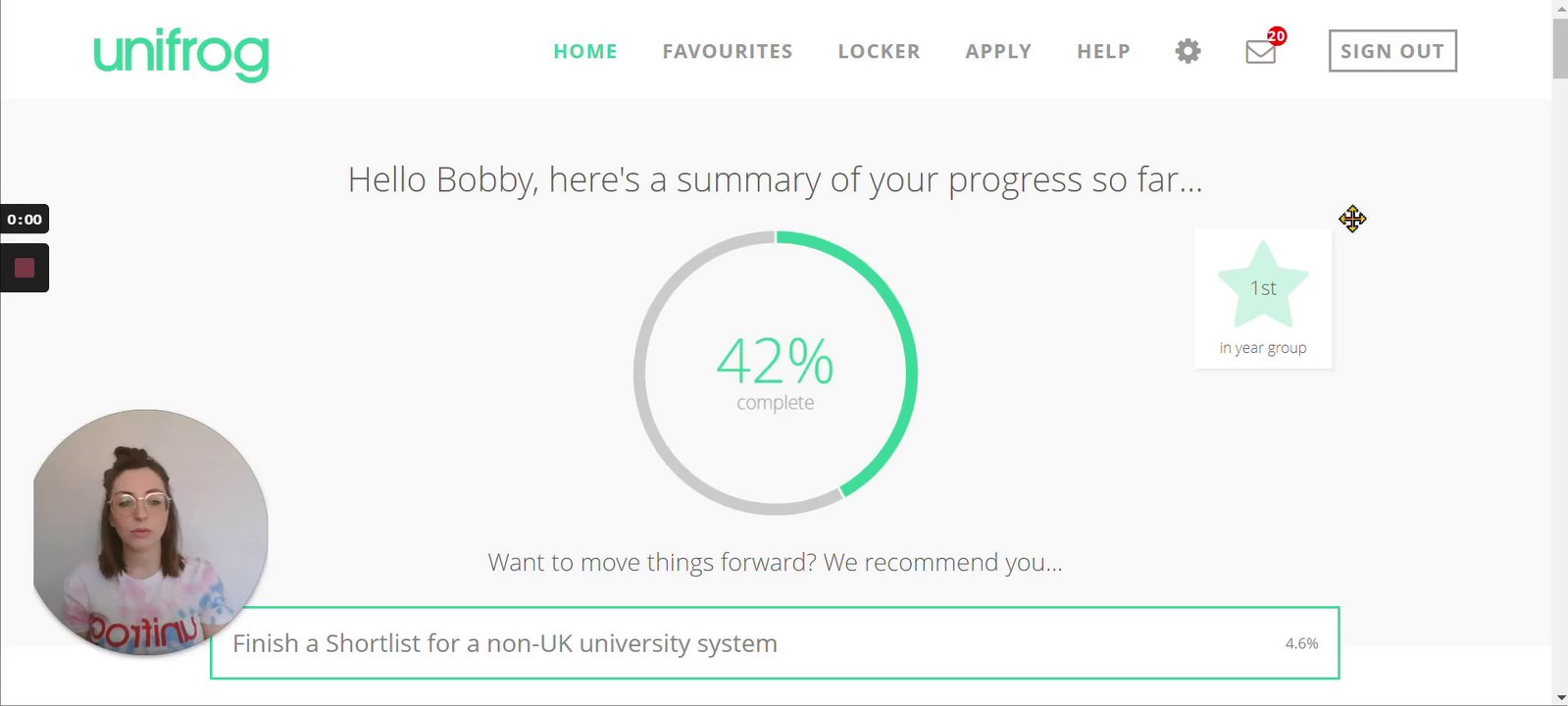Open the messages envelope icon
1568x706 pixels.
coord(1260,52)
